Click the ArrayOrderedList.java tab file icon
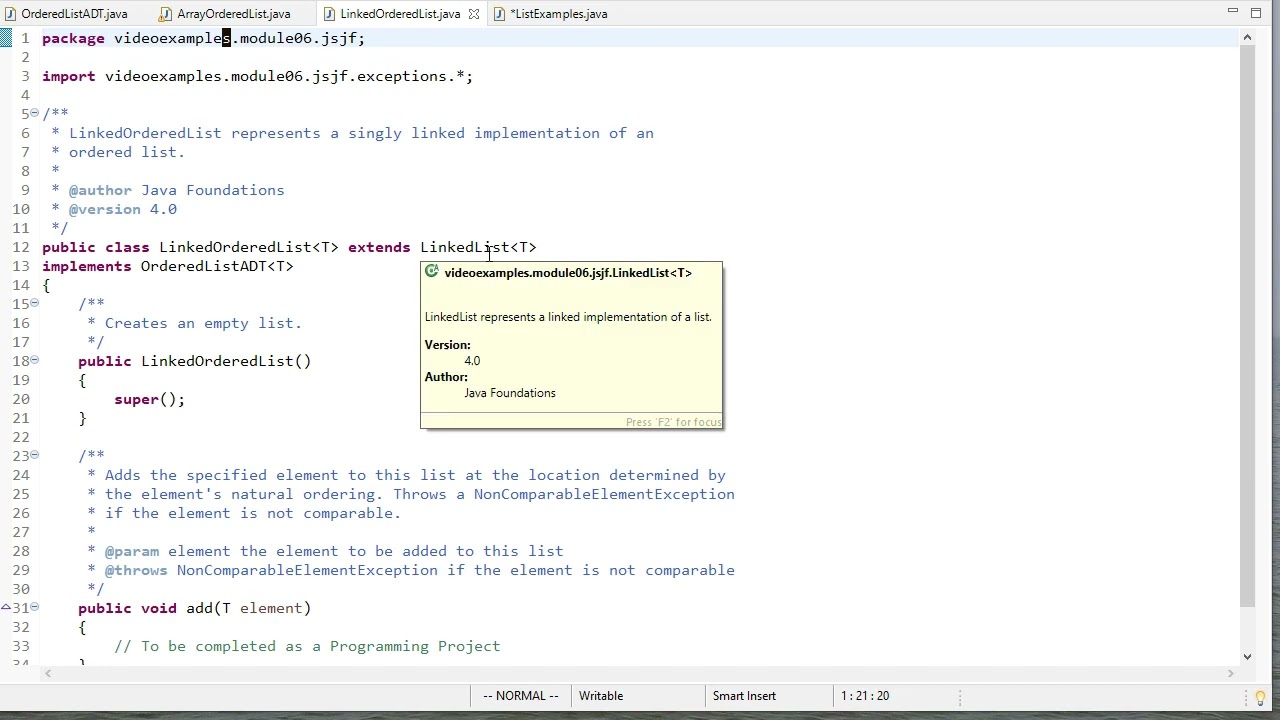1280x720 pixels. [166, 14]
